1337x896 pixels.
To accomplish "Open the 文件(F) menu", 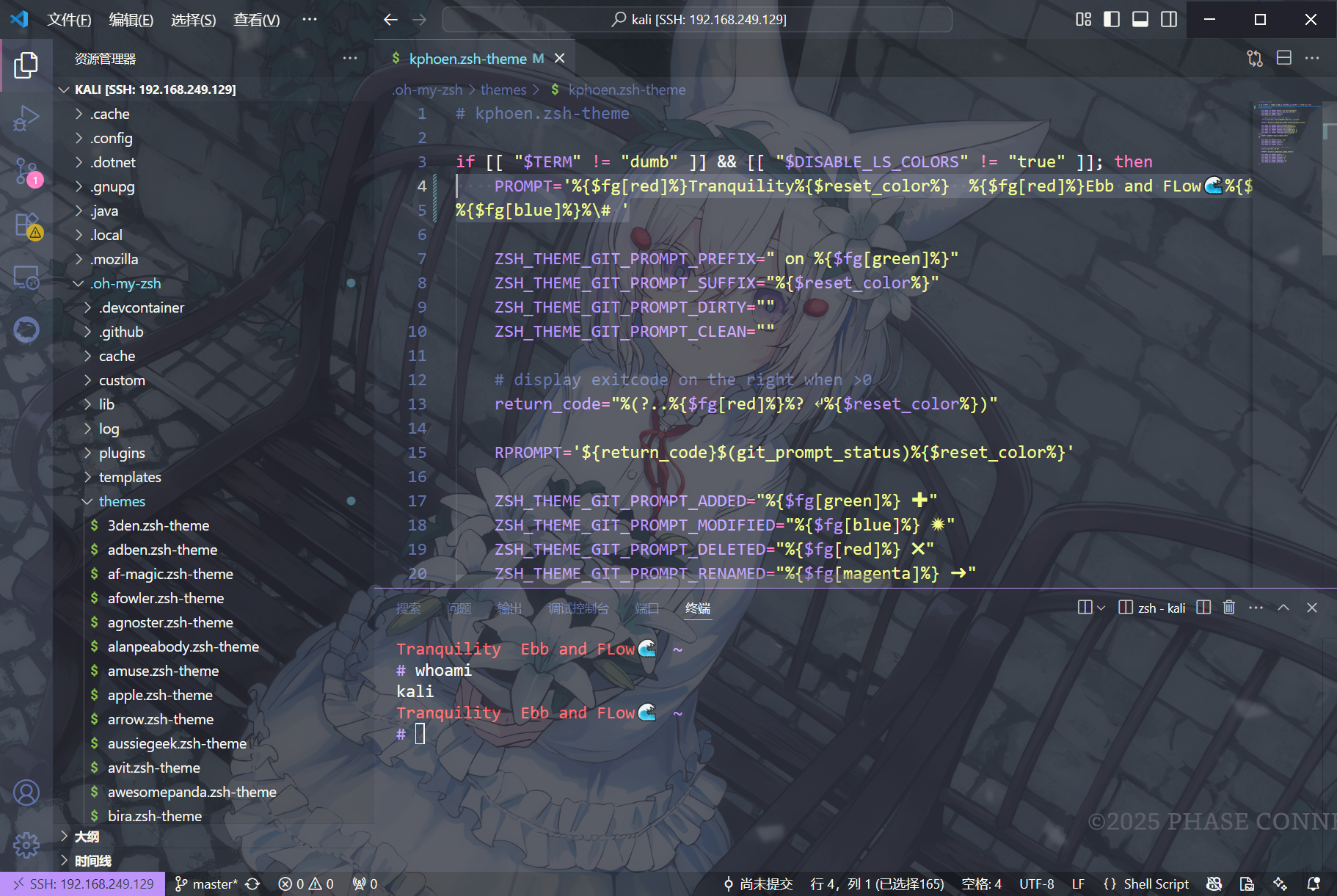I will (x=69, y=20).
